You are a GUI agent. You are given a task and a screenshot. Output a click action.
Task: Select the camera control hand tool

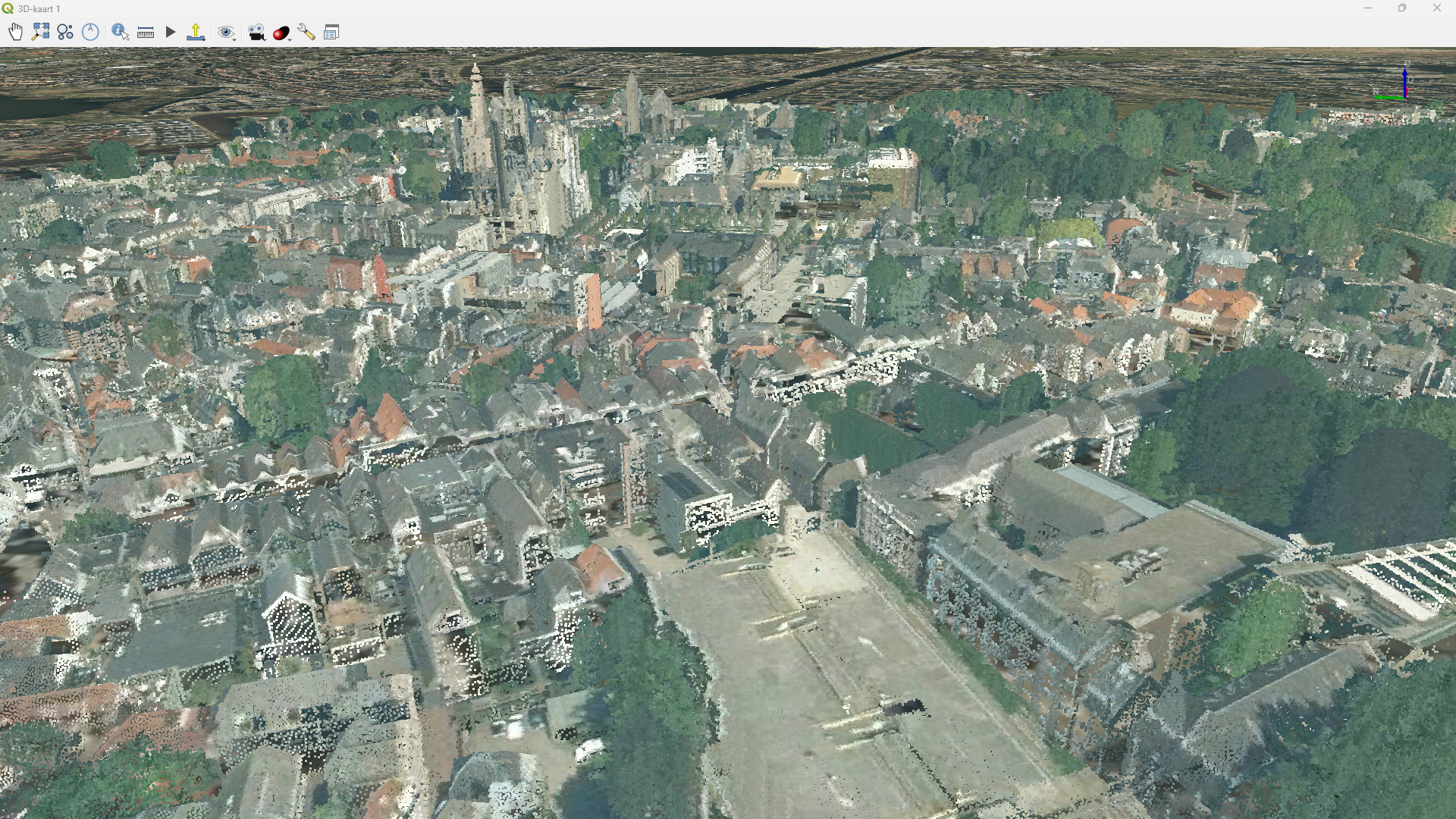coord(16,32)
